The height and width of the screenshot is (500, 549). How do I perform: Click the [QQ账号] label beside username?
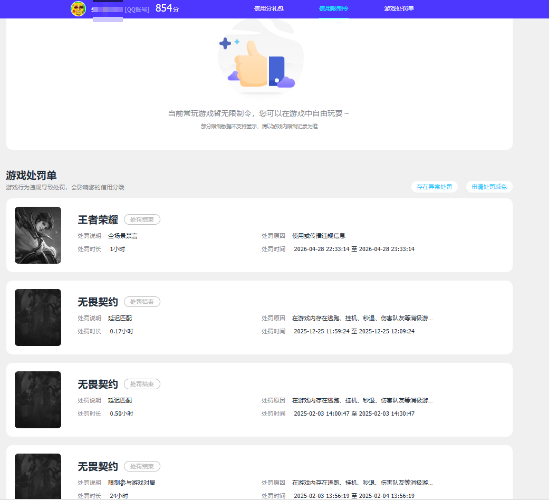(x=137, y=9)
